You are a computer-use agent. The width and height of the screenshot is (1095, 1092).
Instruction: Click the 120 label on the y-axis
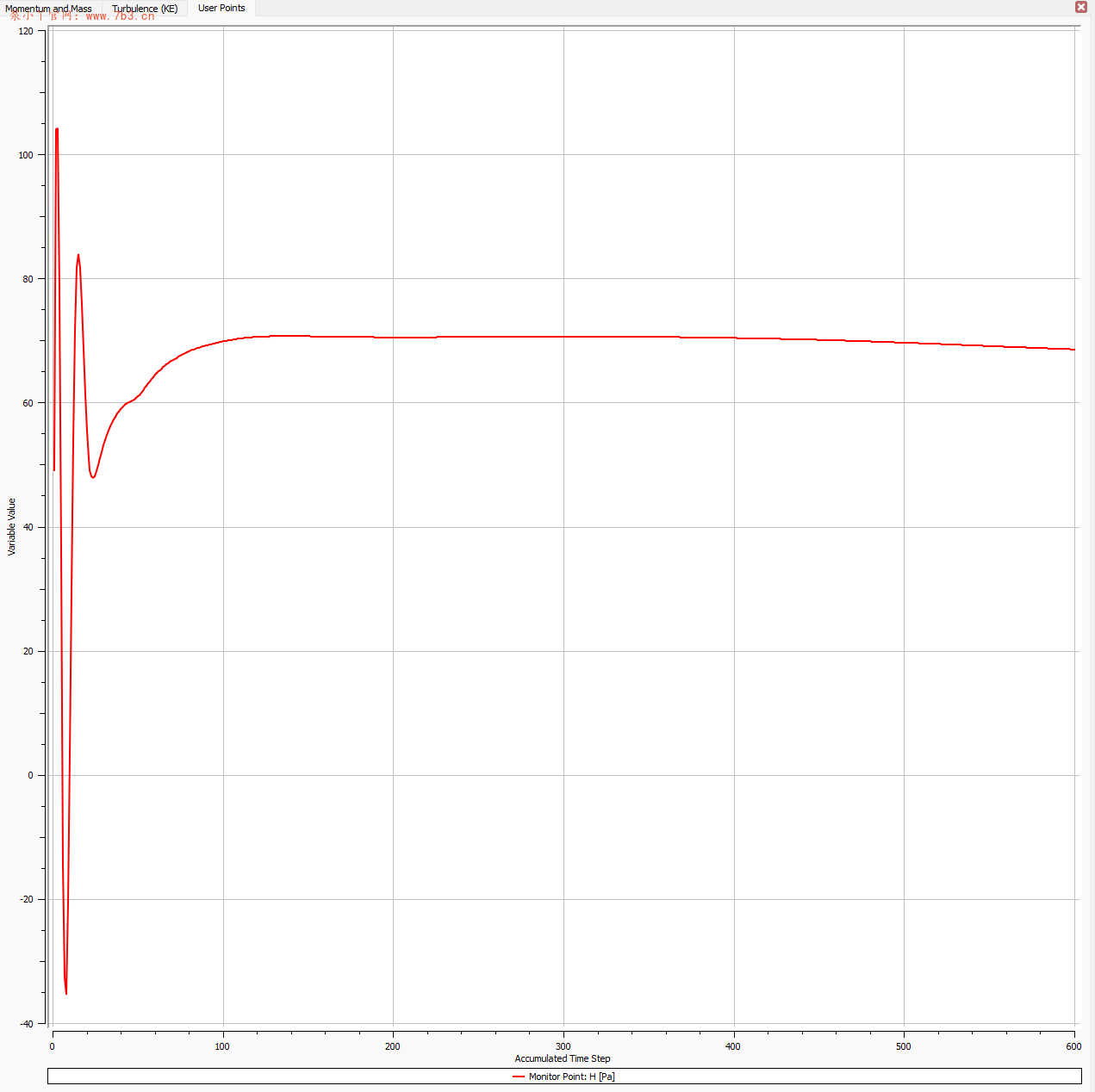pos(26,31)
